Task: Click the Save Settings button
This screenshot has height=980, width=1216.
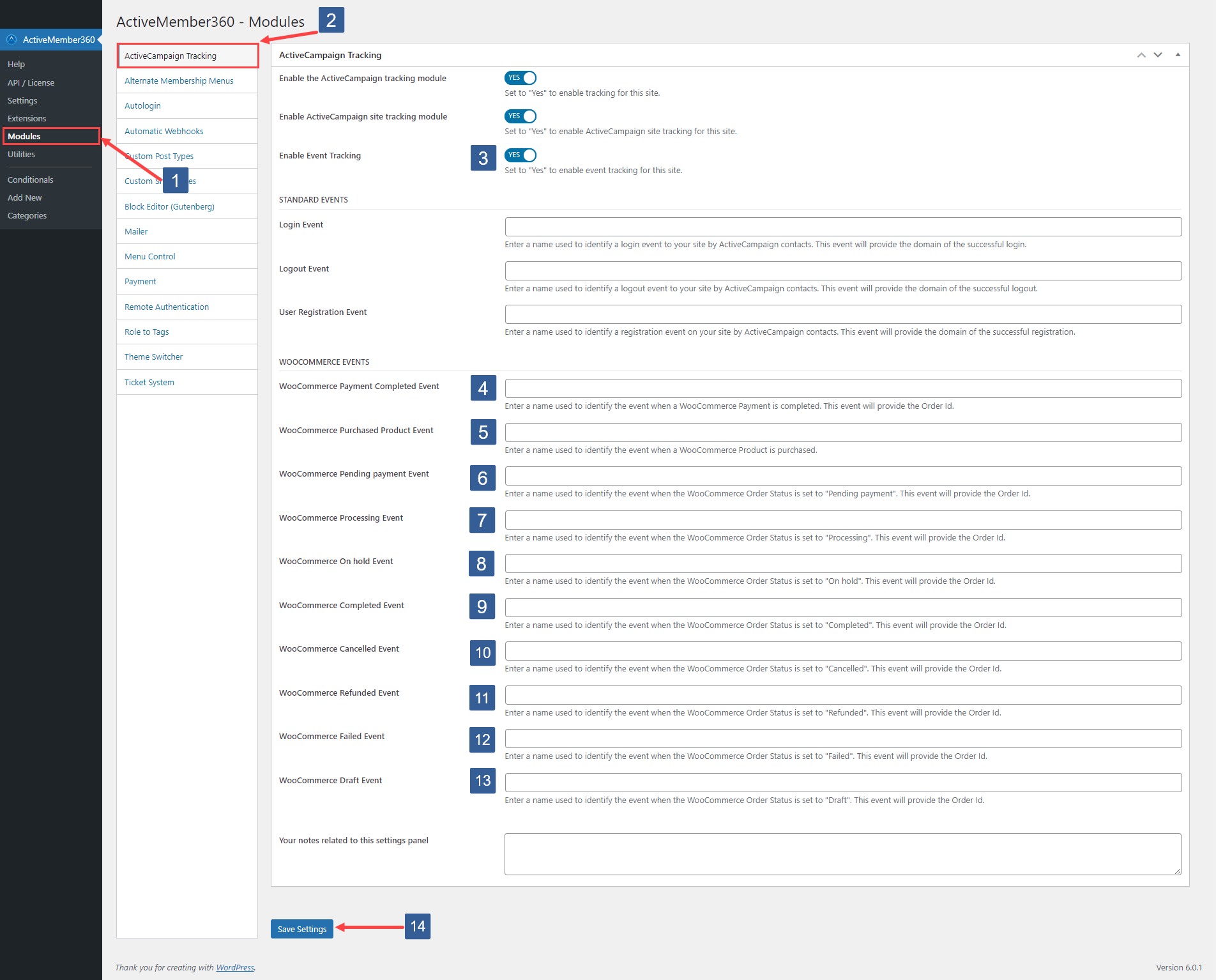Action: point(301,928)
